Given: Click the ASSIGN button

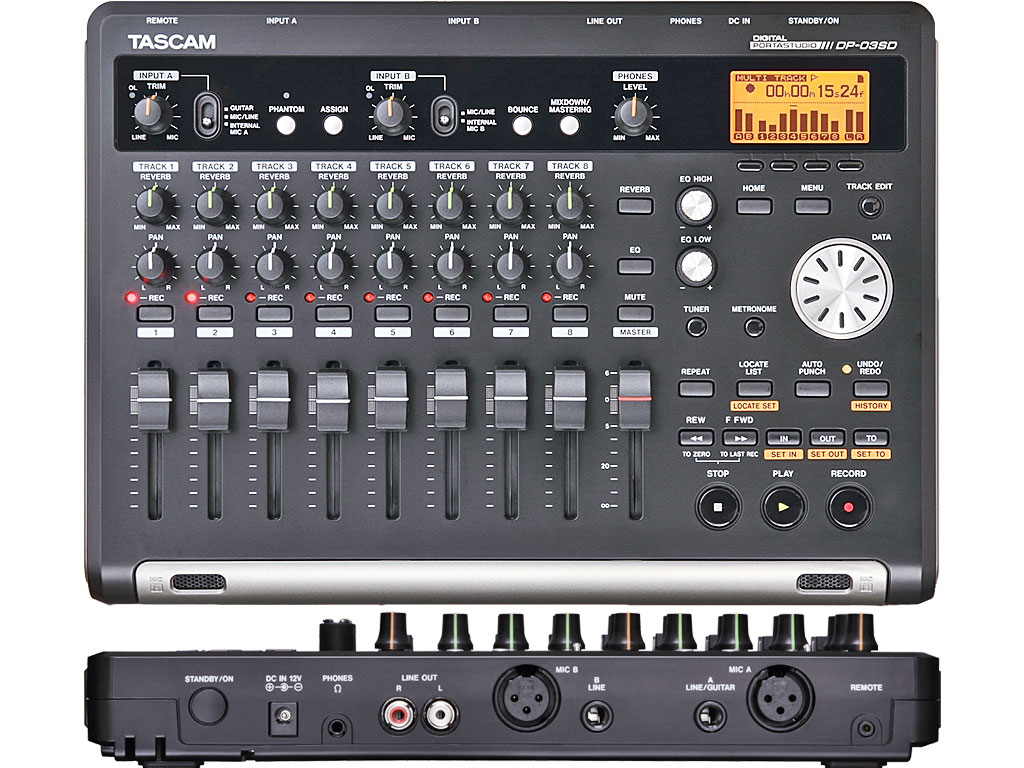Looking at the screenshot, I should pyautogui.click(x=334, y=125).
